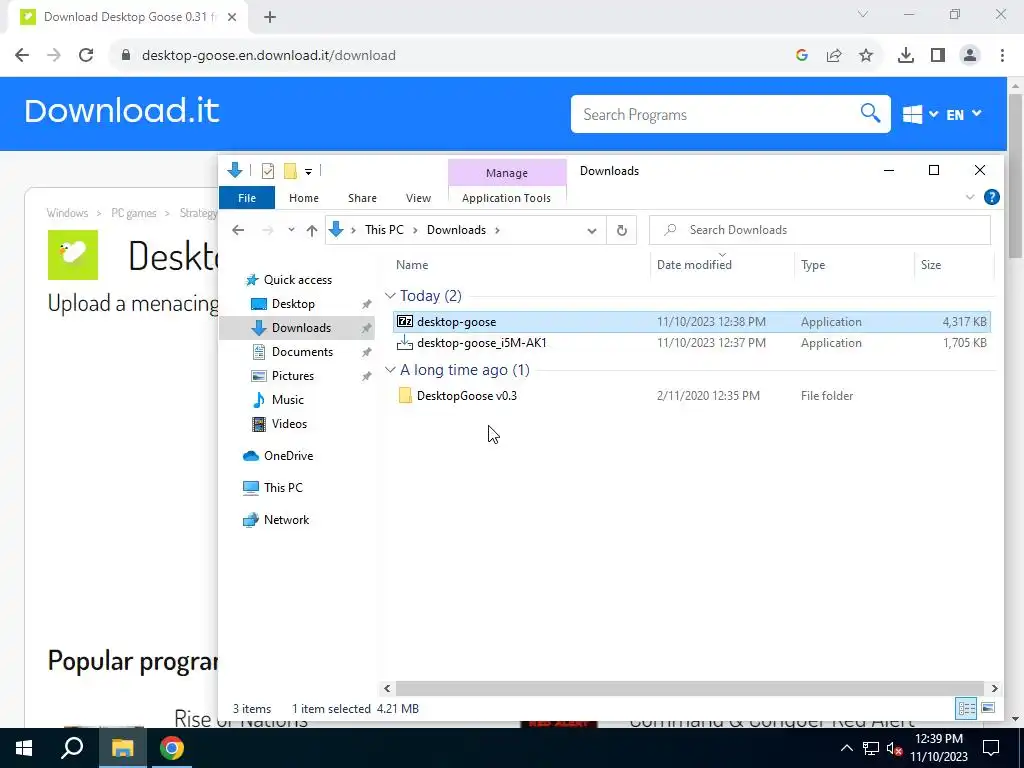Reload the Chrome page
The width and height of the screenshot is (1024, 768).
tap(86, 55)
